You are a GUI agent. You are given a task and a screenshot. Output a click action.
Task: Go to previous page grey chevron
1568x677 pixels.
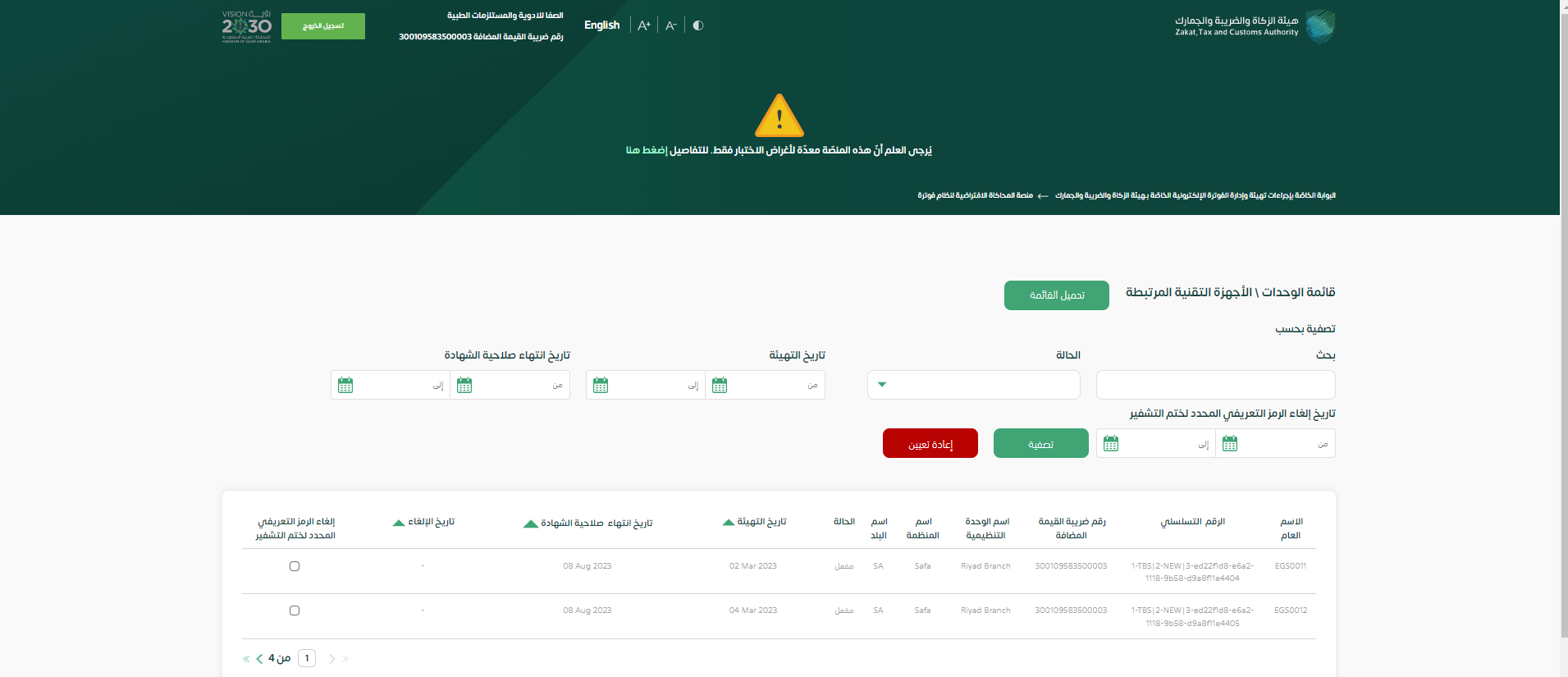coord(332,659)
